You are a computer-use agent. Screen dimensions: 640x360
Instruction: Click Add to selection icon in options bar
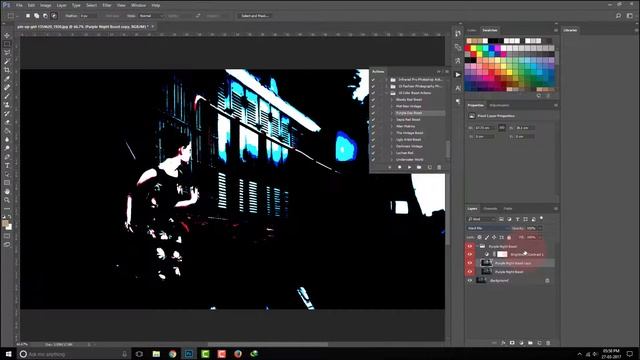(36, 16)
